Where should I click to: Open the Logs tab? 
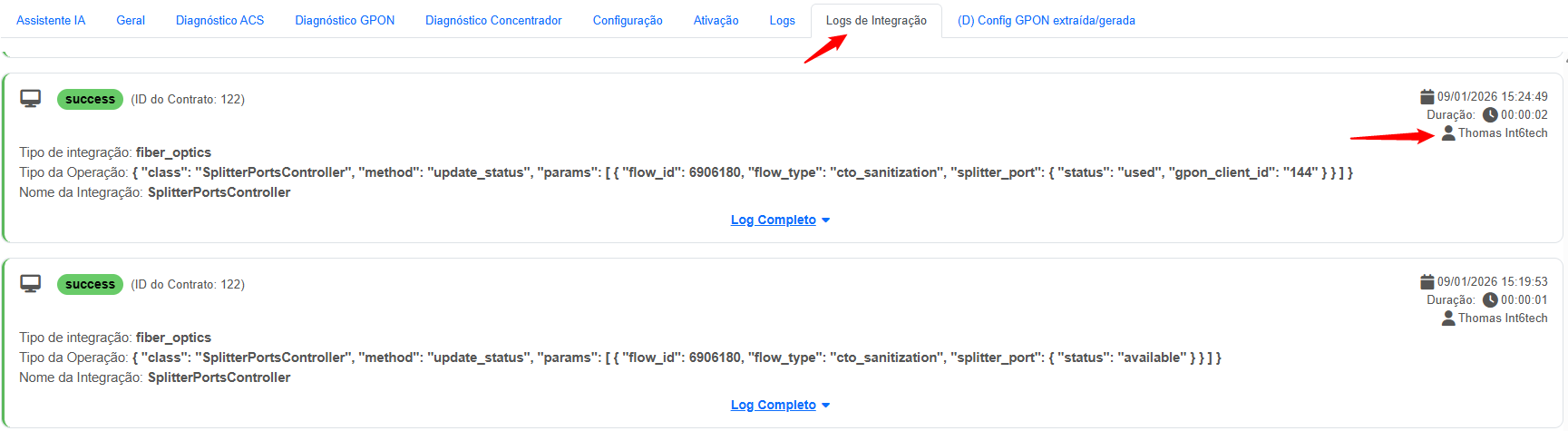782,20
